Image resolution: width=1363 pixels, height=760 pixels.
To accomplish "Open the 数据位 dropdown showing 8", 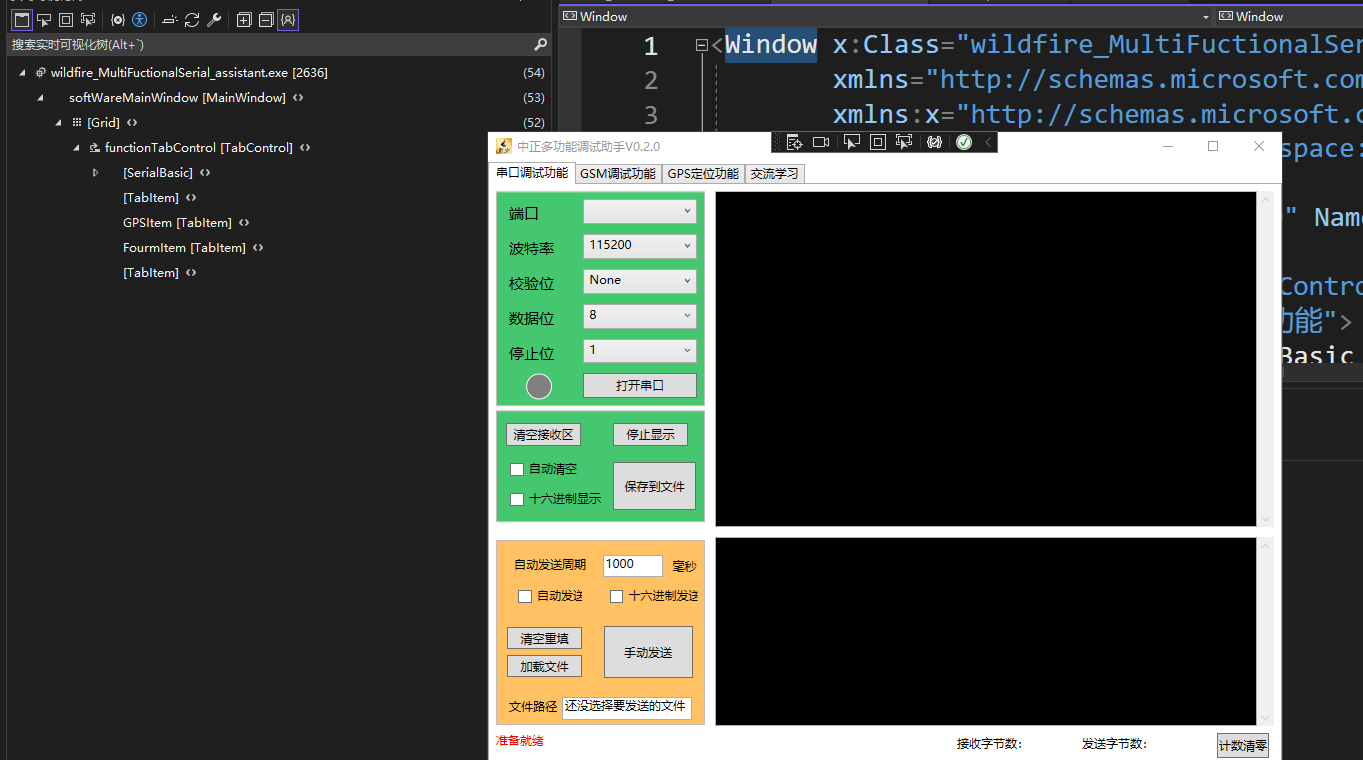I will [640, 316].
